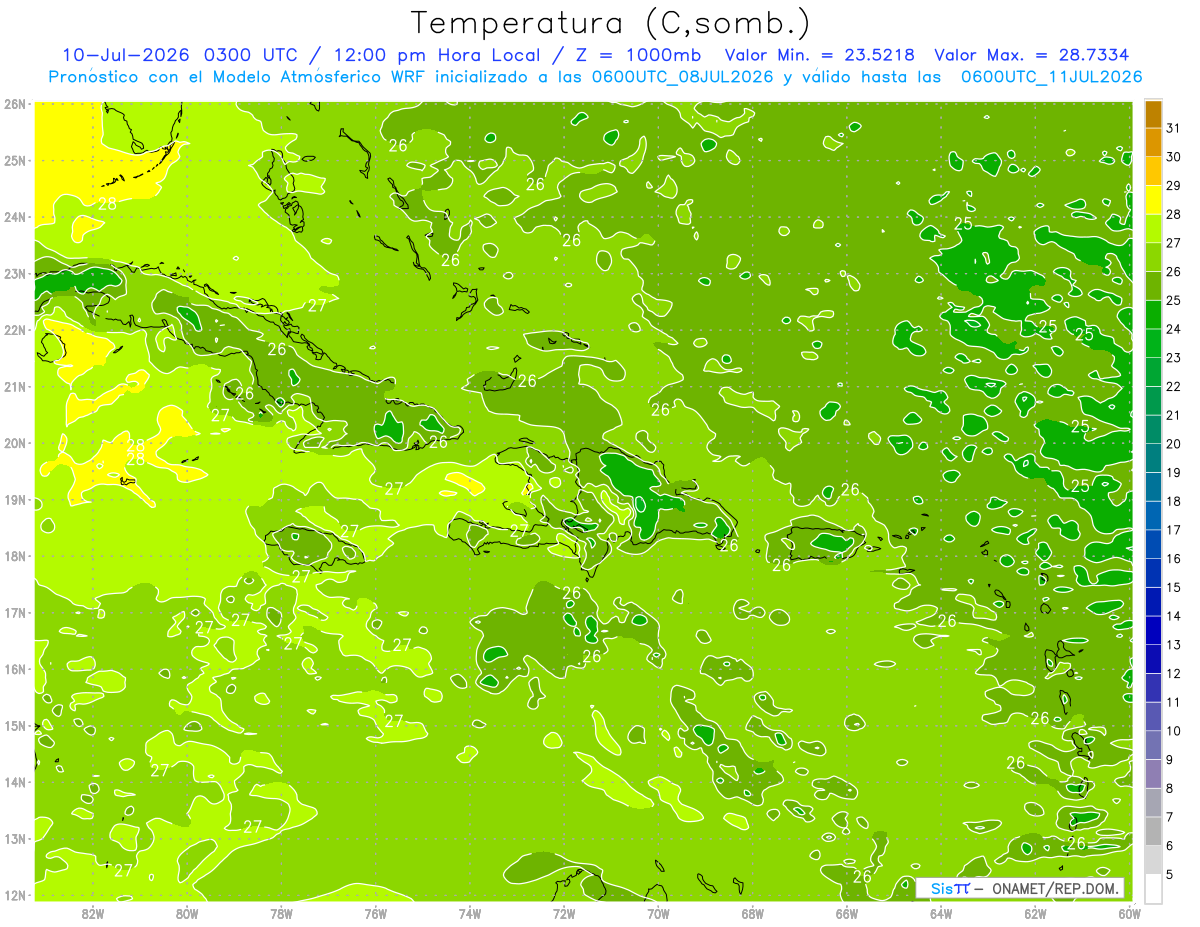Click the '68W' longitude axis label
This screenshot has height=927, width=1200.
(752, 913)
